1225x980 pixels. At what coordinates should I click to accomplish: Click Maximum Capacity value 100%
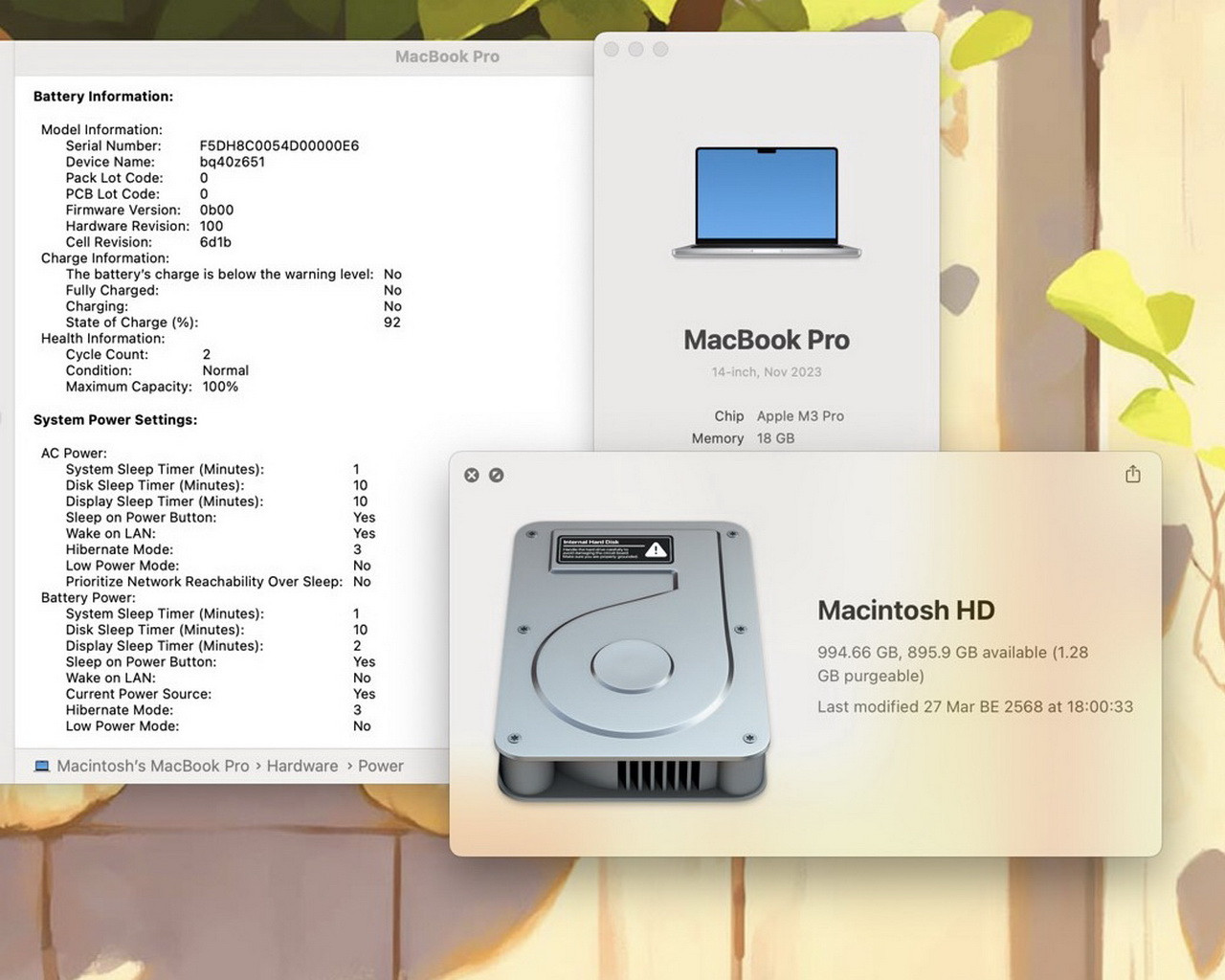pyautogui.click(x=220, y=387)
